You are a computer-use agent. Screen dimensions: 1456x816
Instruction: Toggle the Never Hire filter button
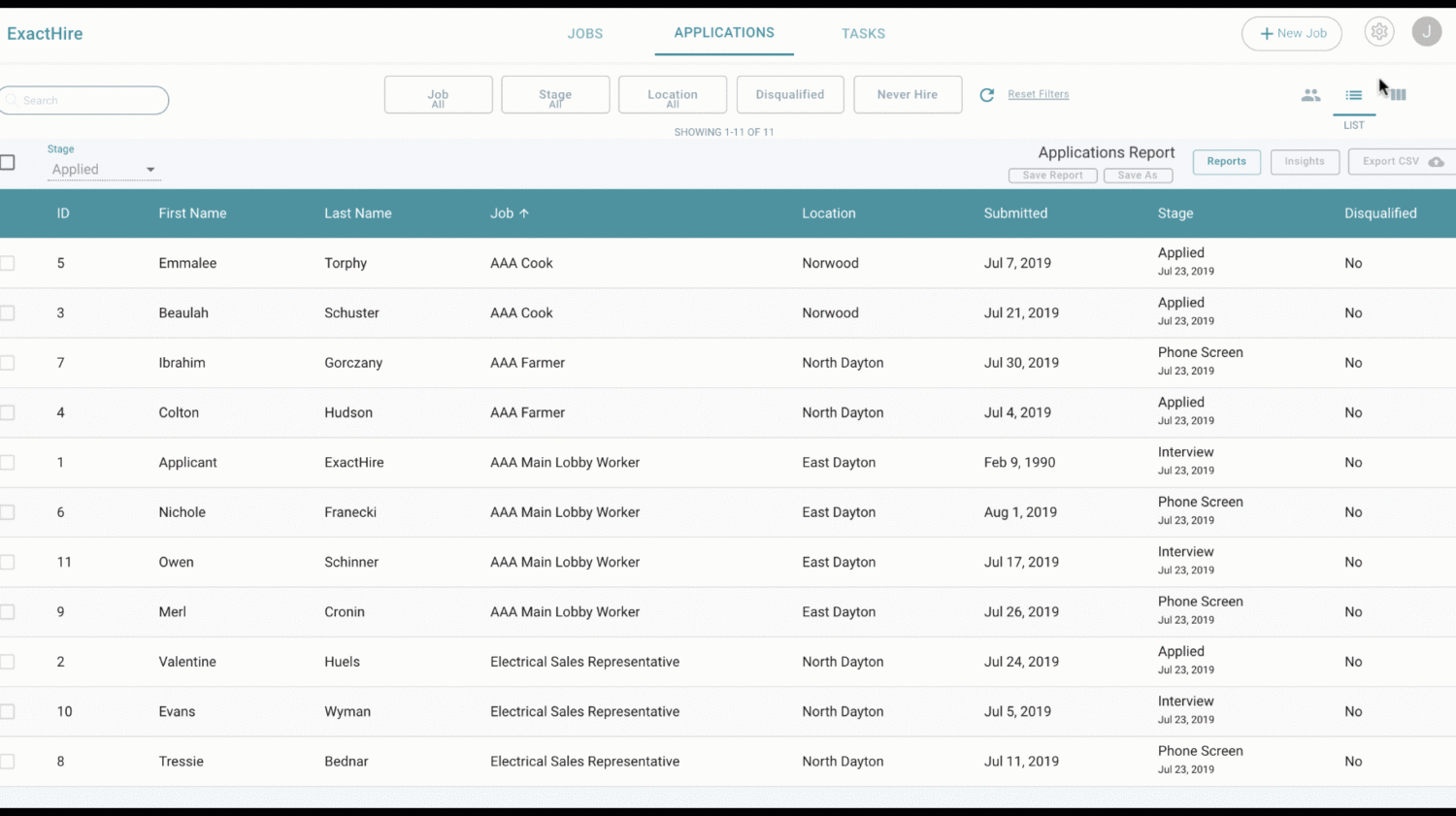point(908,95)
